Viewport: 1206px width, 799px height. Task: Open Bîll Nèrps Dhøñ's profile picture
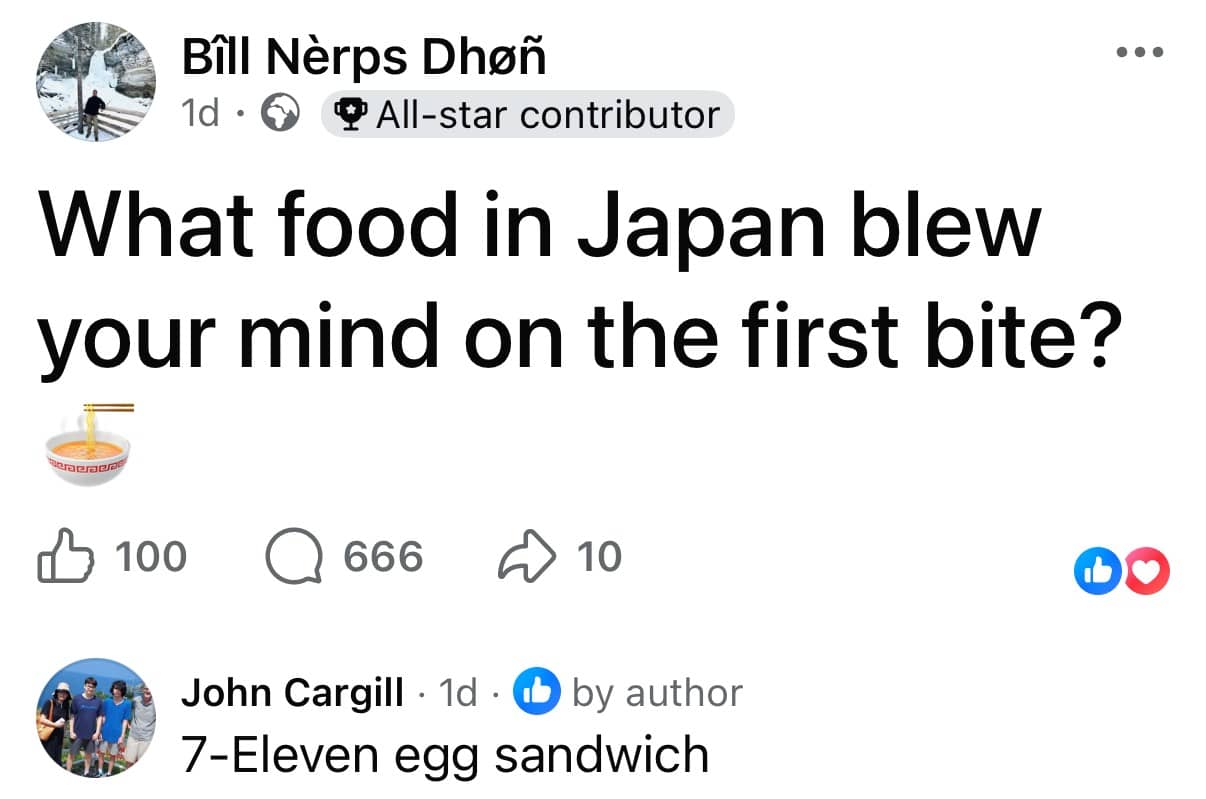(x=95, y=81)
